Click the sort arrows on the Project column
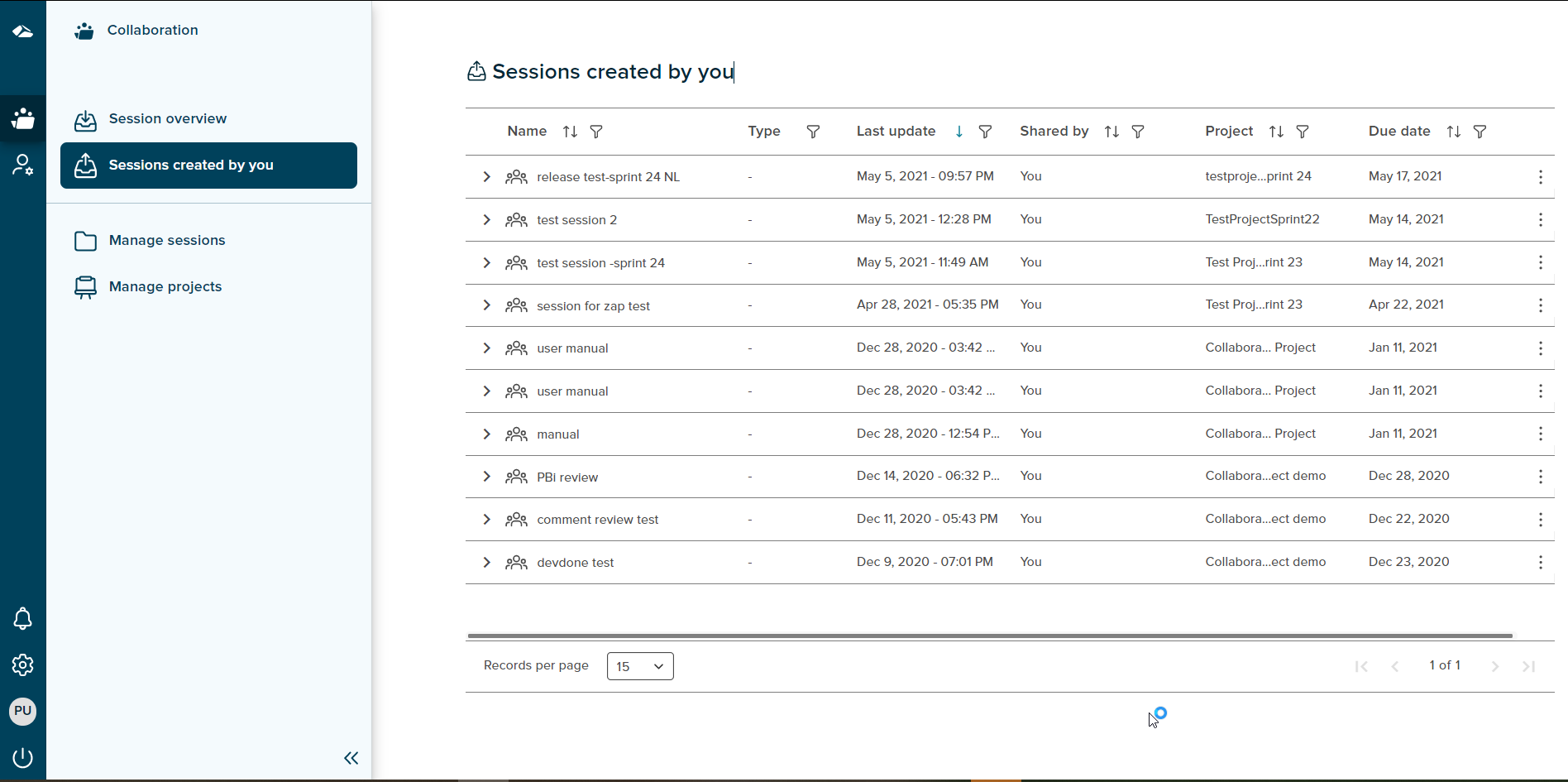1568x782 pixels. click(x=1275, y=132)
